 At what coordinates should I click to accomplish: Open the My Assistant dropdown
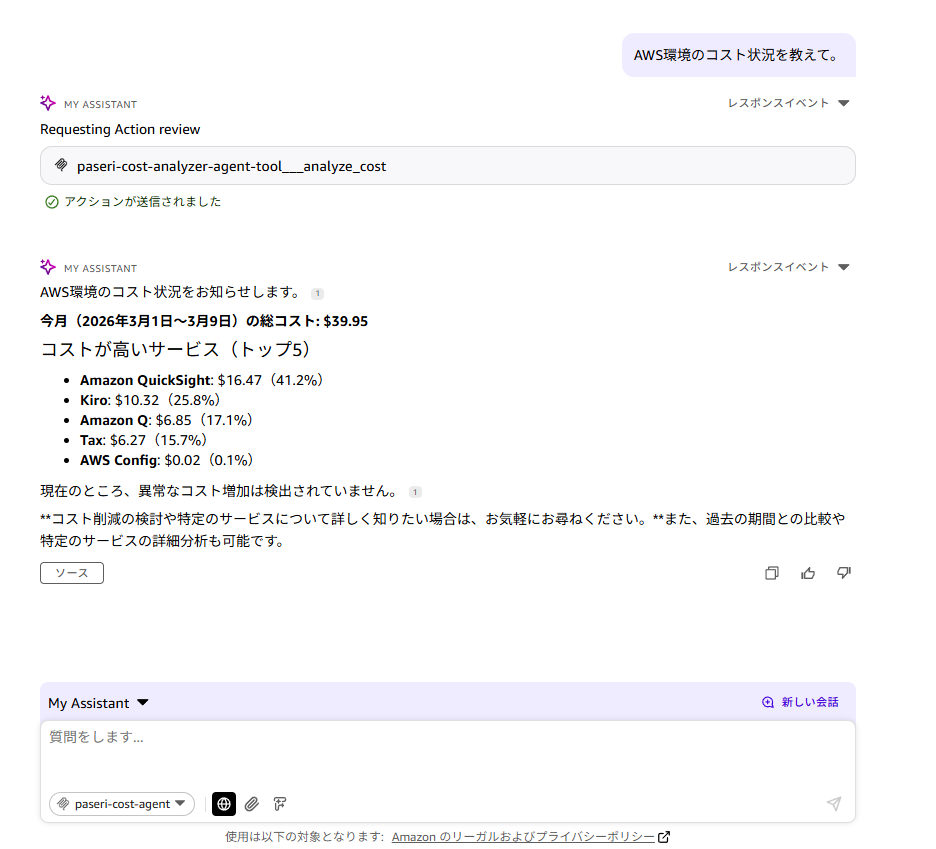pyautogui.click(x=98, y=703)
